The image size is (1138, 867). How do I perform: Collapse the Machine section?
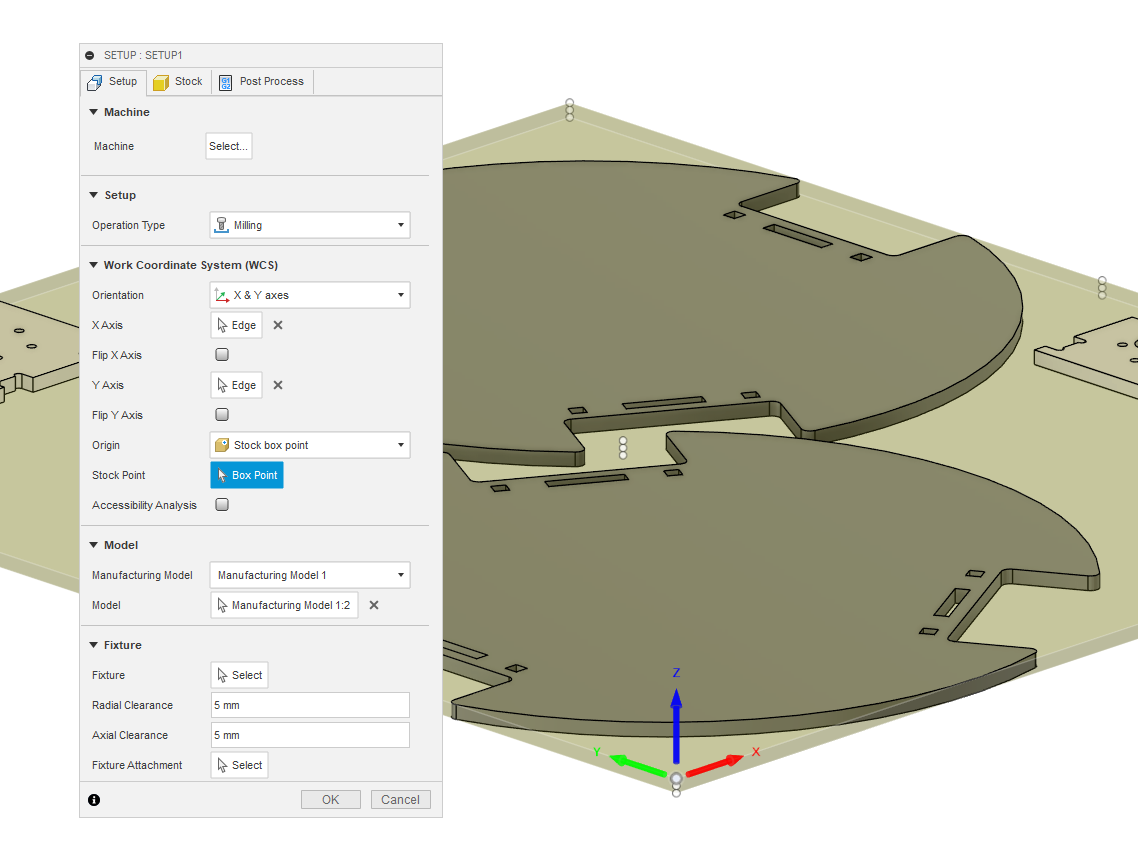pyautogui.click(x=94, y=112)
